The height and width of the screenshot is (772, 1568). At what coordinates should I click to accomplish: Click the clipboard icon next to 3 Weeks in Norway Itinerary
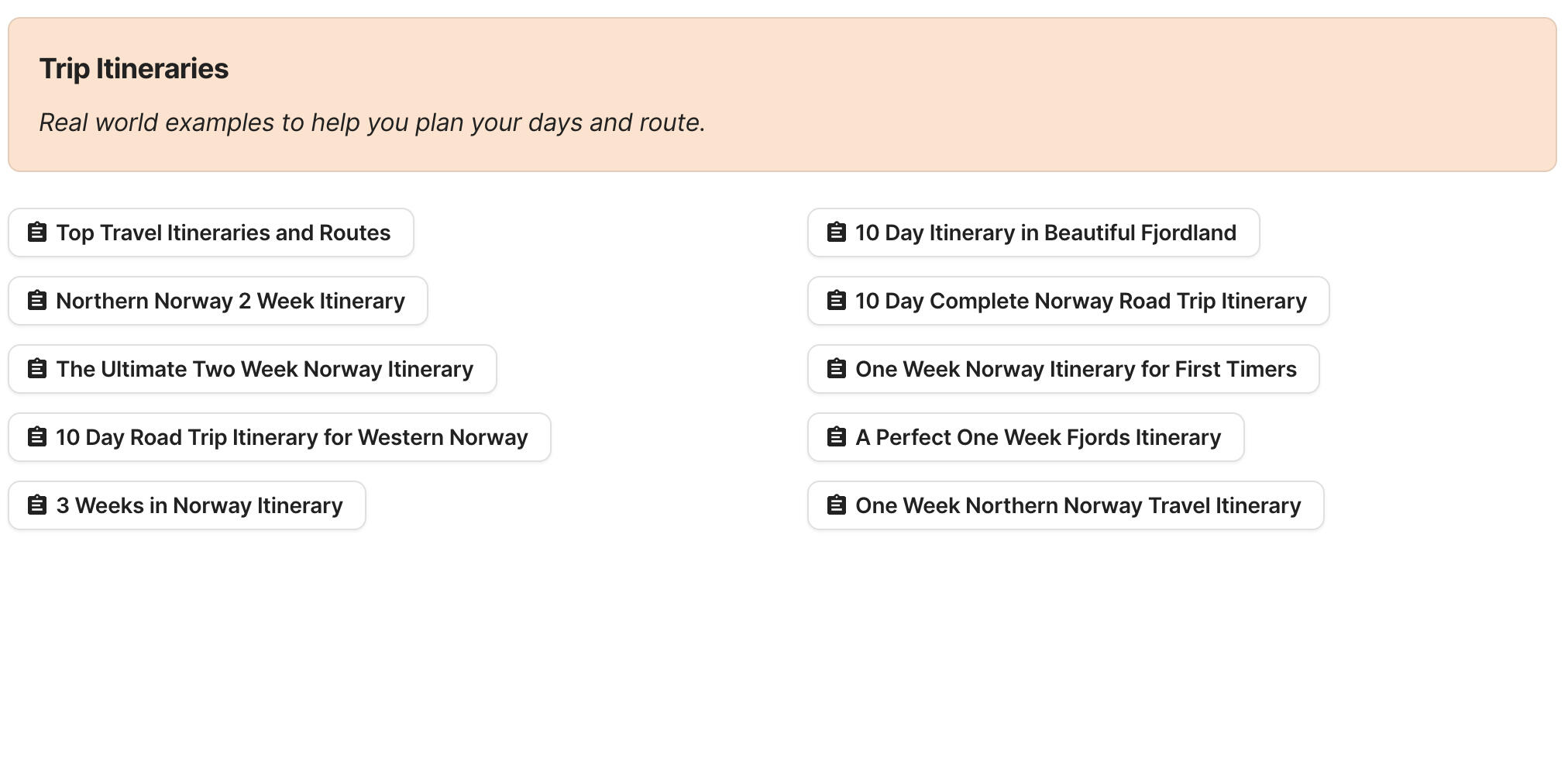click(x=36, y=505)
